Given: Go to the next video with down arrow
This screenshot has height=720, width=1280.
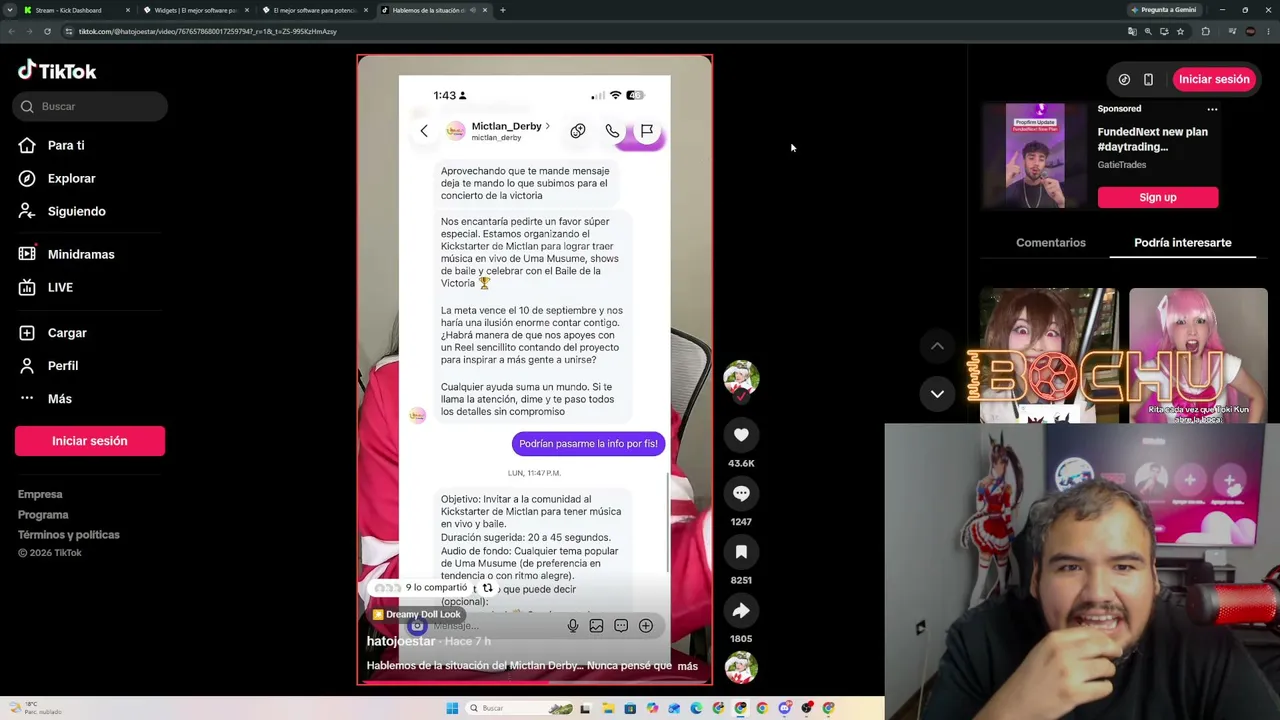Looking at the screenshot, I should 937,394.
